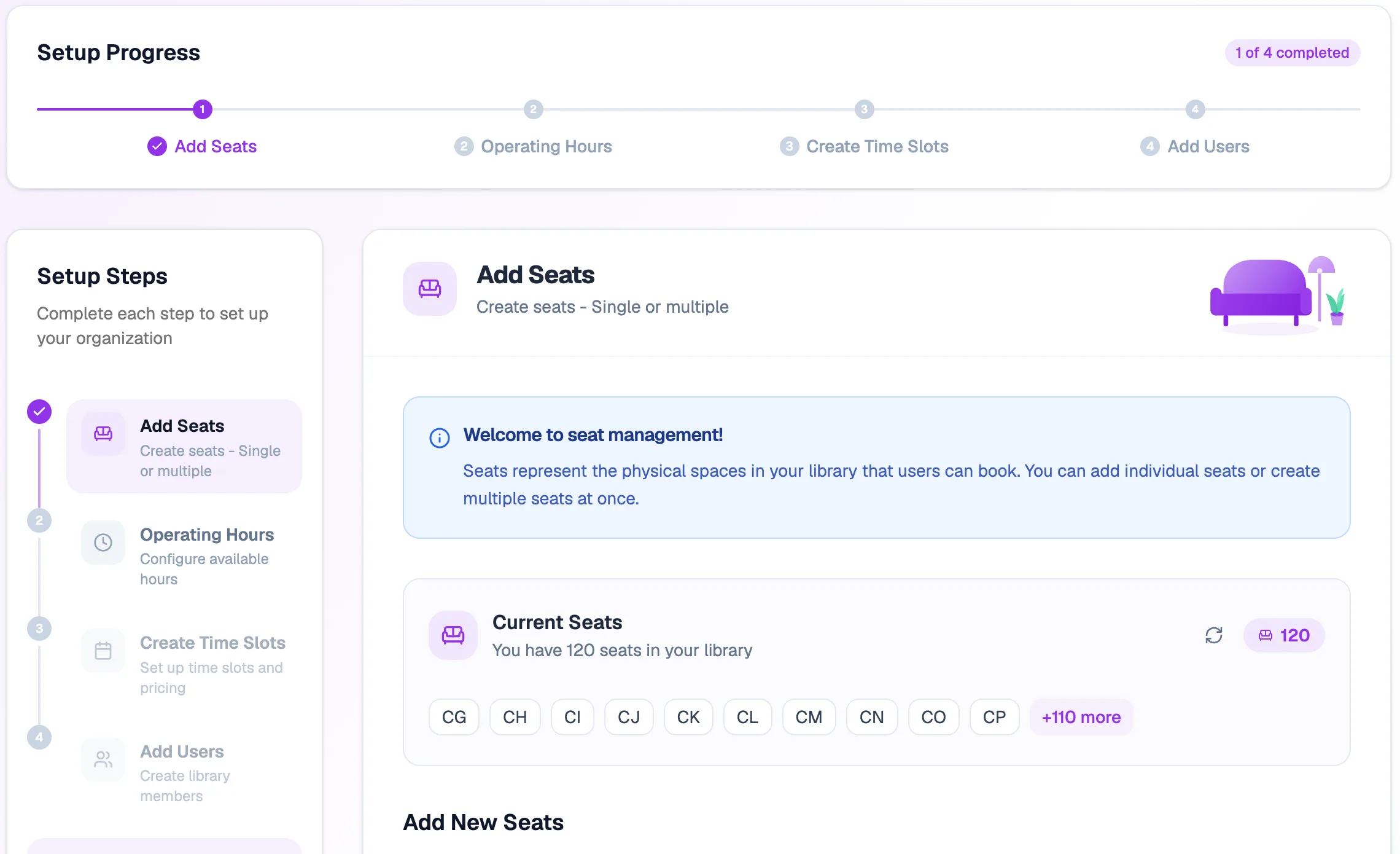The height and width of the screenshot is (854, 1400).
Task: Click the checkmark icon next to top Add Seats
Action: (157, 146)
